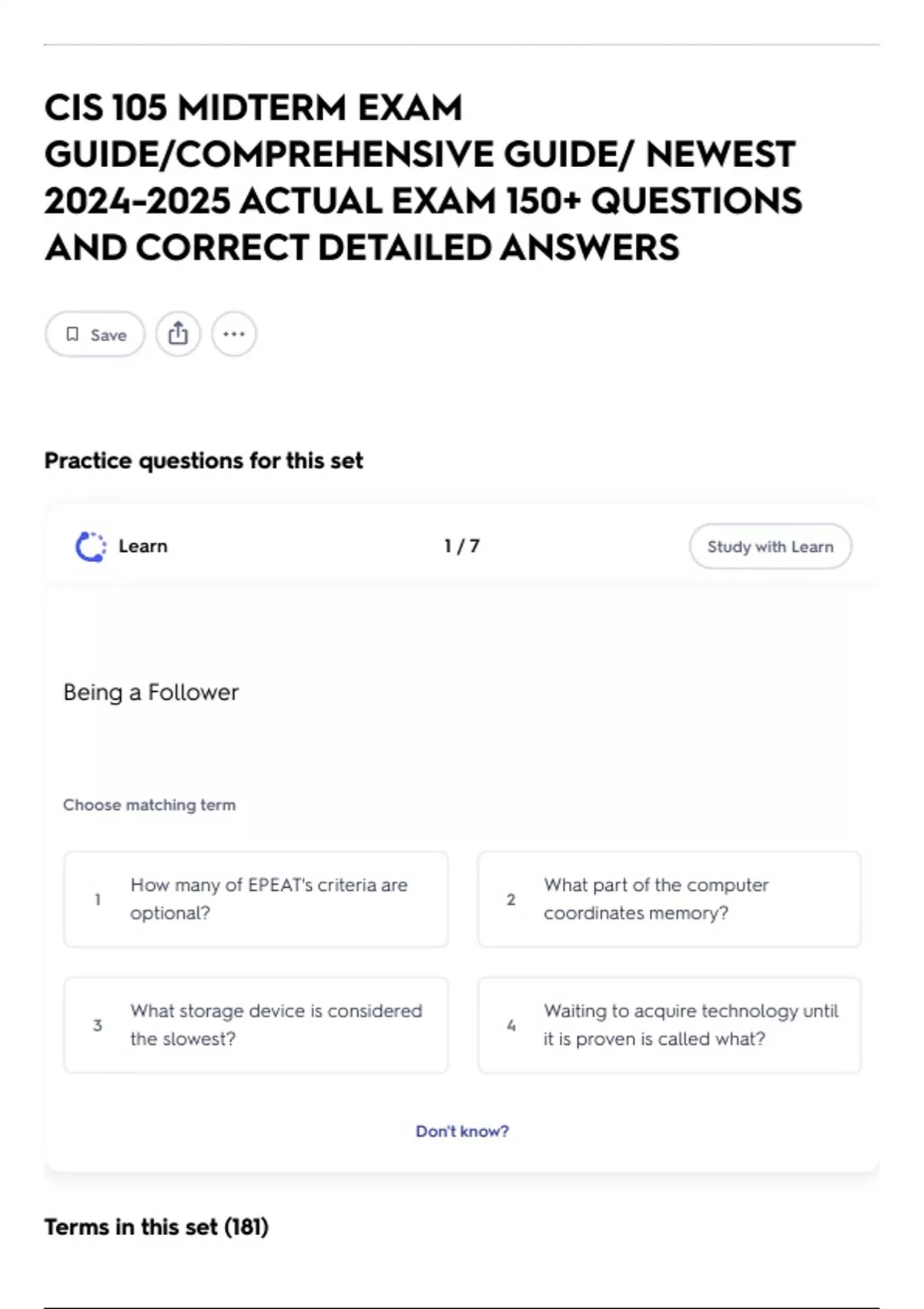The height and width of the screenshot is (1309, 924).
Task: Click the bookmark symbol inside Save button
Action: [75, 333]
